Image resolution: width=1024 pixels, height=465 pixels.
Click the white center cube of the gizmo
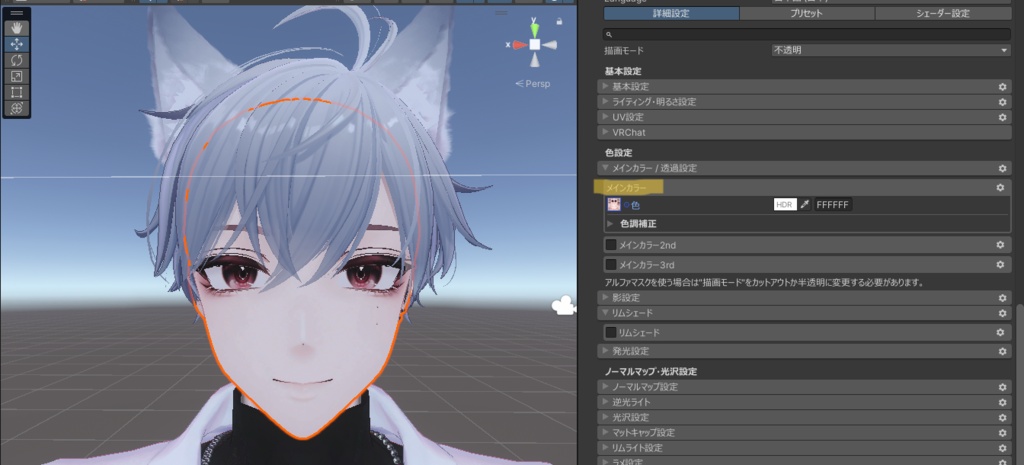tap(534, 44)
